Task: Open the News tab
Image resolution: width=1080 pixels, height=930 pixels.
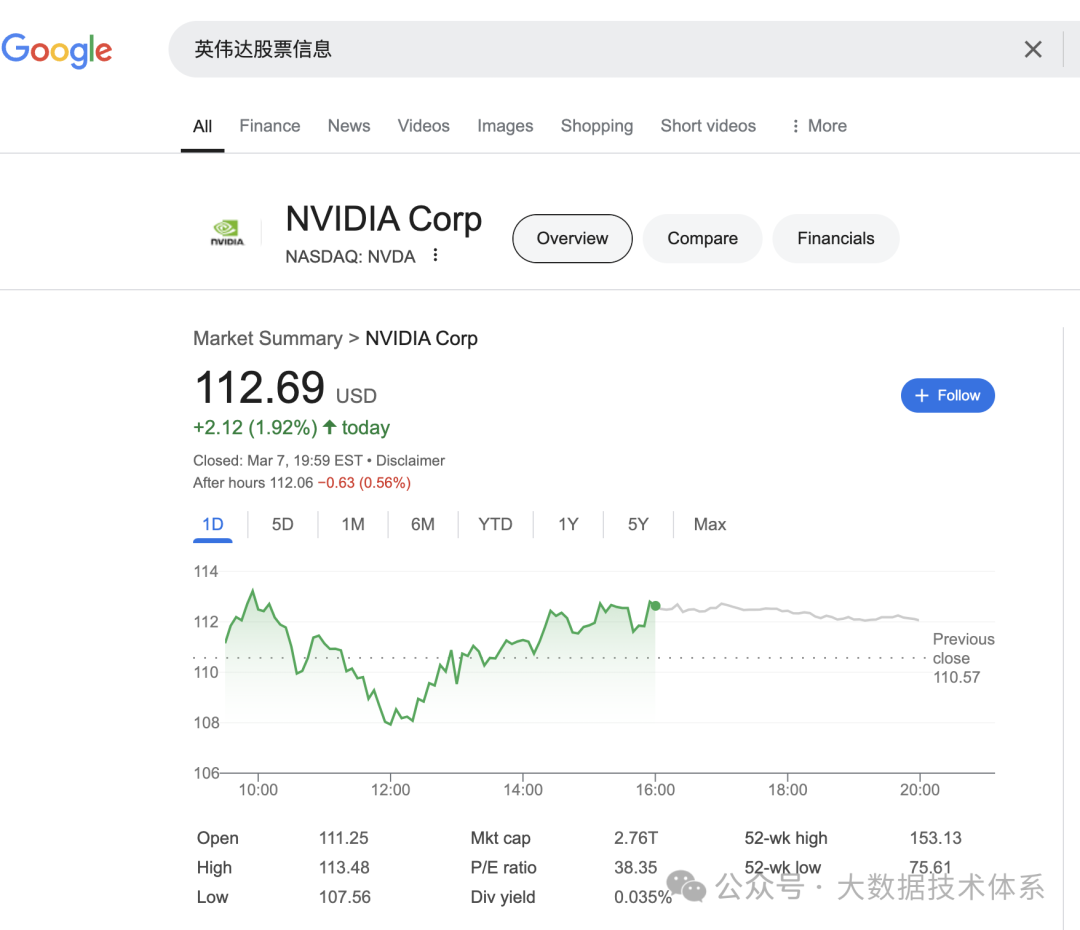Action: pos(349,126)
